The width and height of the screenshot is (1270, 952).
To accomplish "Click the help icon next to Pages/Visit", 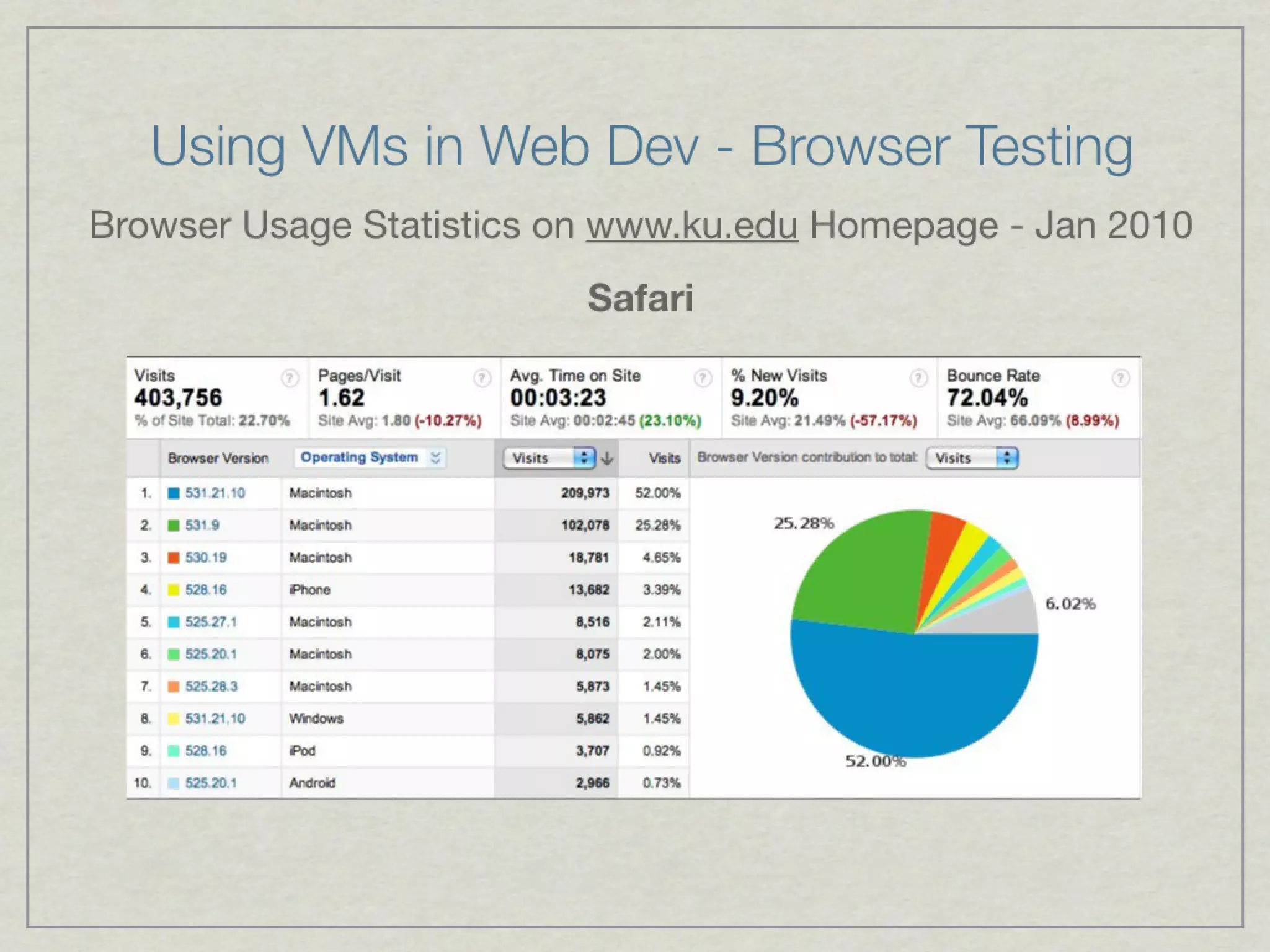I will click(482, 378).
